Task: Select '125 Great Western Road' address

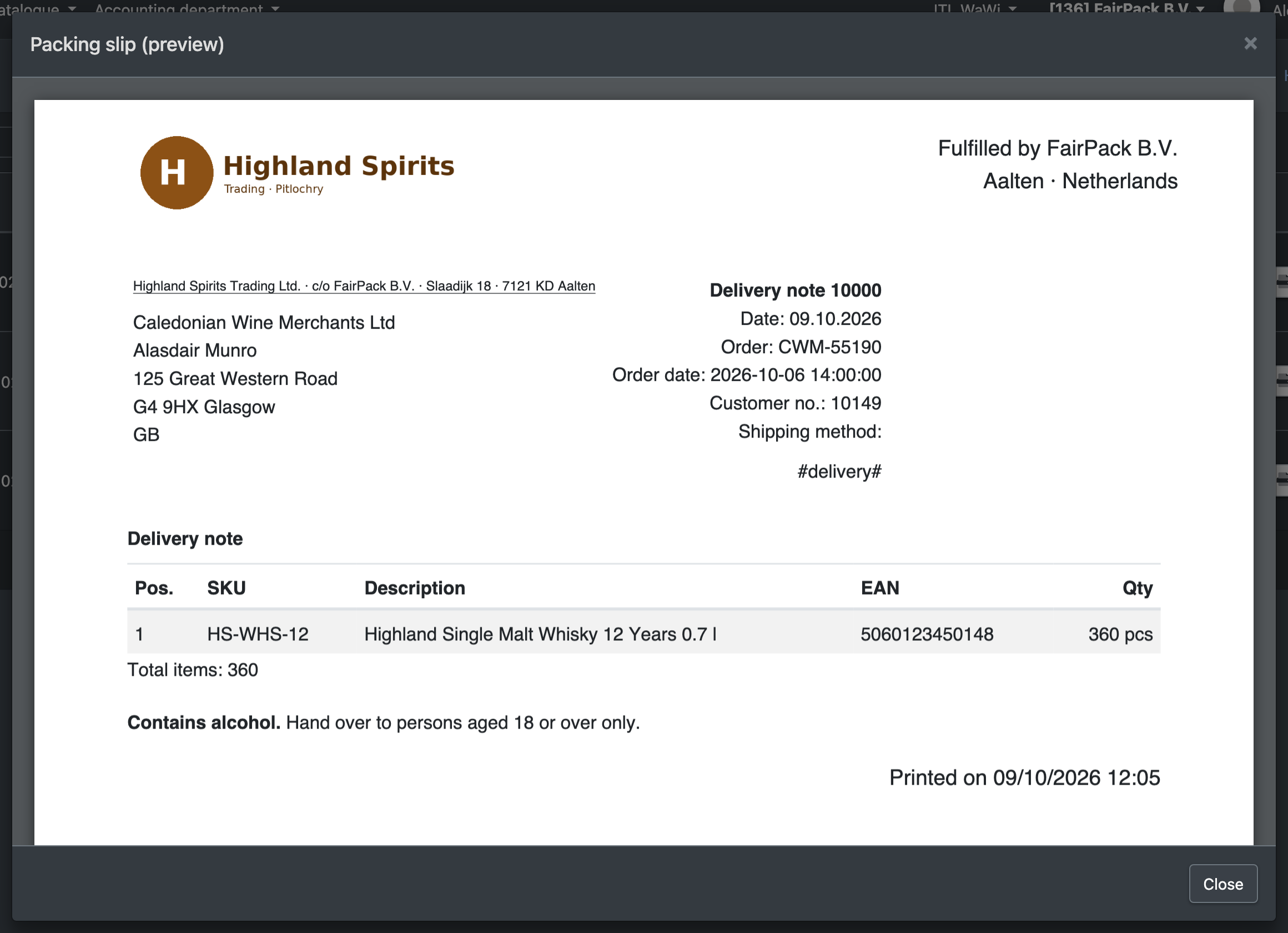Action: tap(235, 378)
